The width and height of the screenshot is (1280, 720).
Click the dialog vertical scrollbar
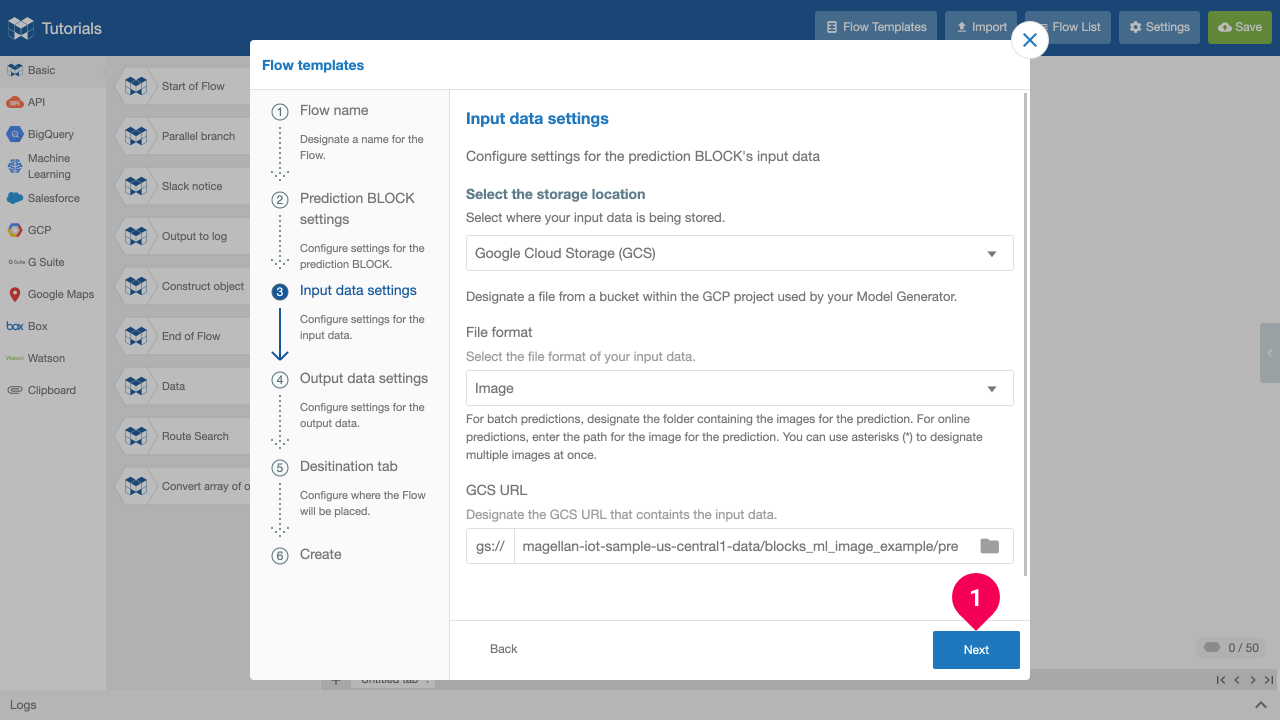coord(1024,333)
